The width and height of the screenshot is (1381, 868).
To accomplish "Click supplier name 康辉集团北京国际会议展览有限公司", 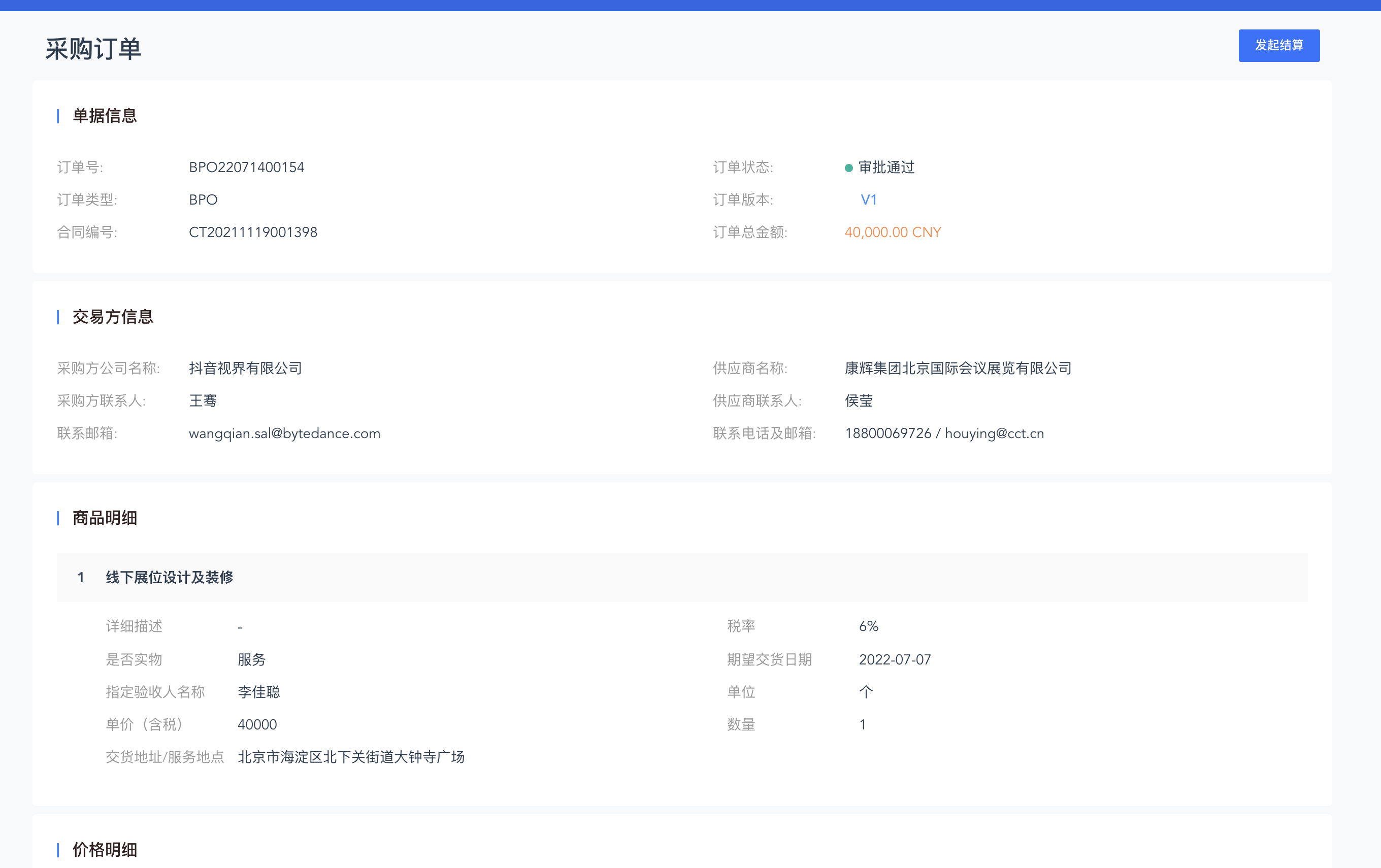I will pyautogui.click(x=958, y=368).
